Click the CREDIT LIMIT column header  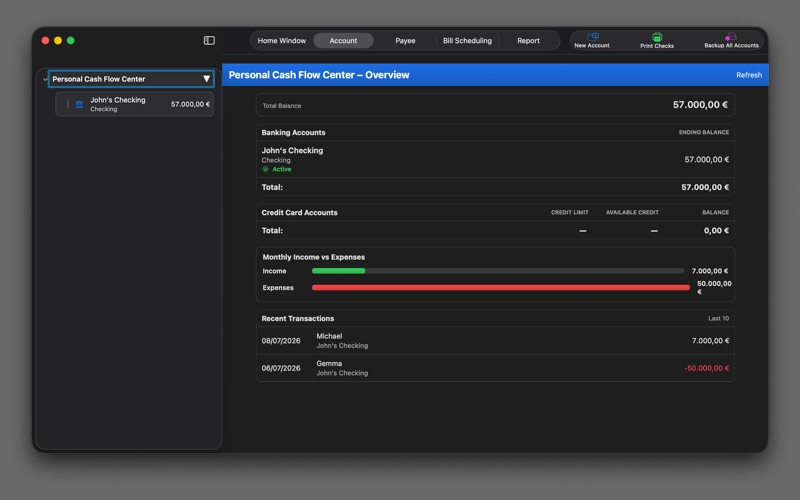coord(569,212)
